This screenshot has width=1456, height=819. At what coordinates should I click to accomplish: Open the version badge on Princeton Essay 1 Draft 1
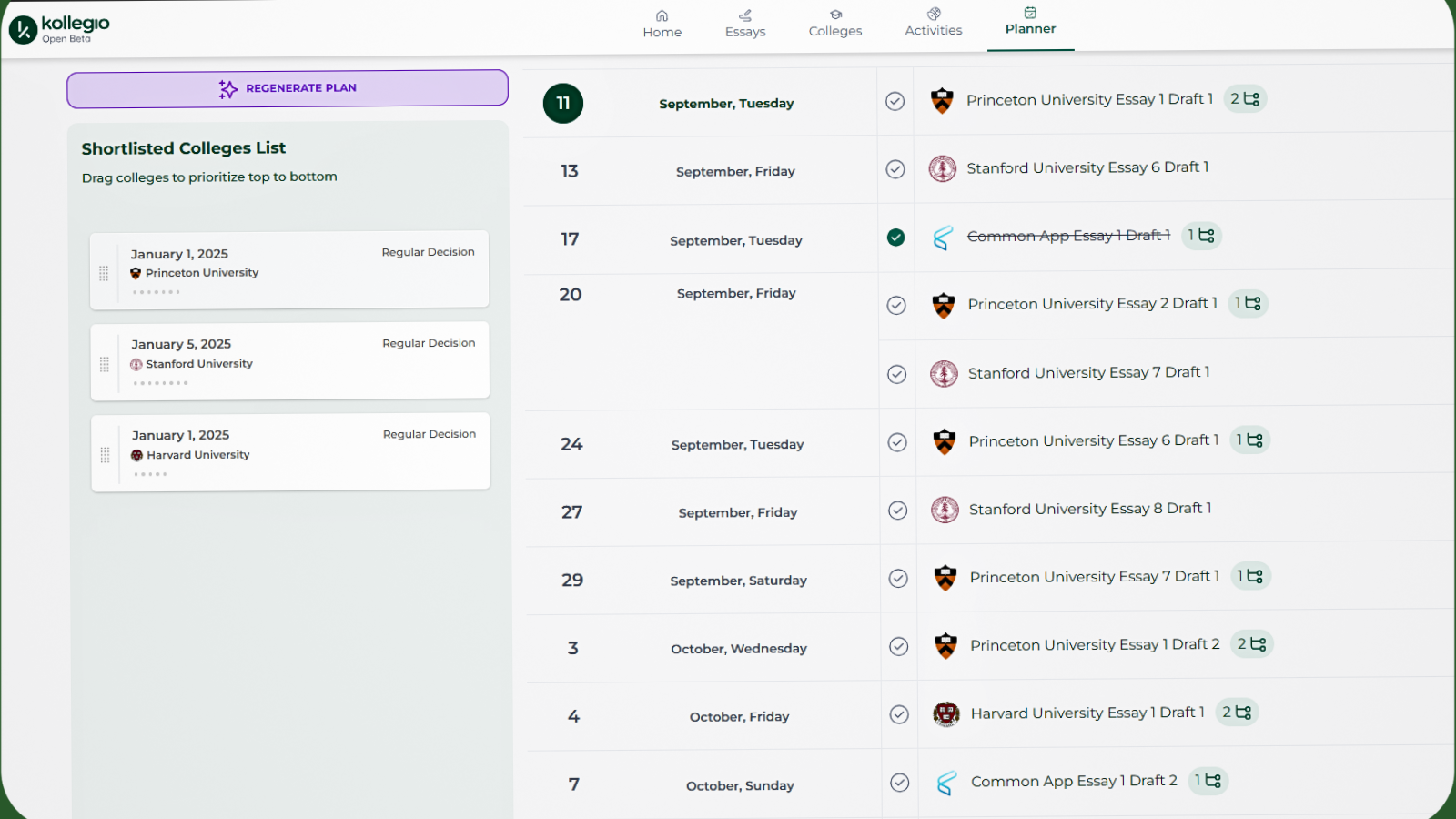(1245, 99)
